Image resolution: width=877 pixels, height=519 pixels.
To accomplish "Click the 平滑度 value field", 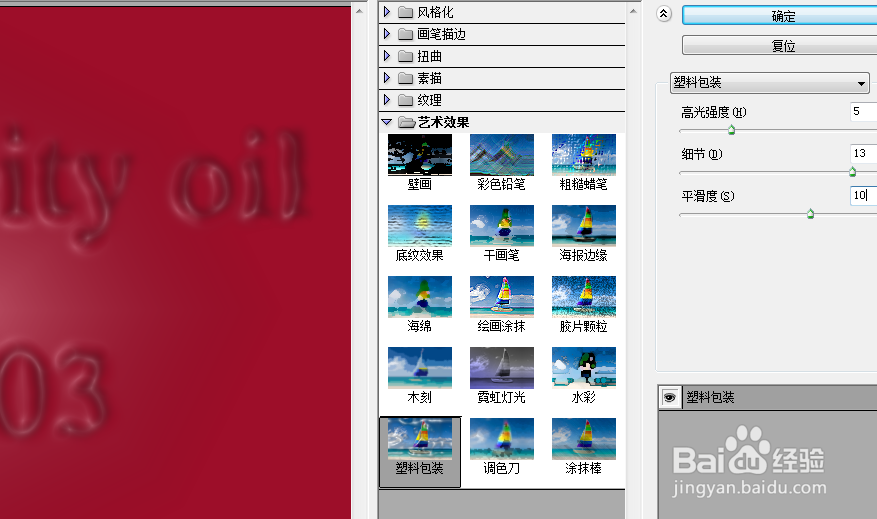I will click(863, 195).
